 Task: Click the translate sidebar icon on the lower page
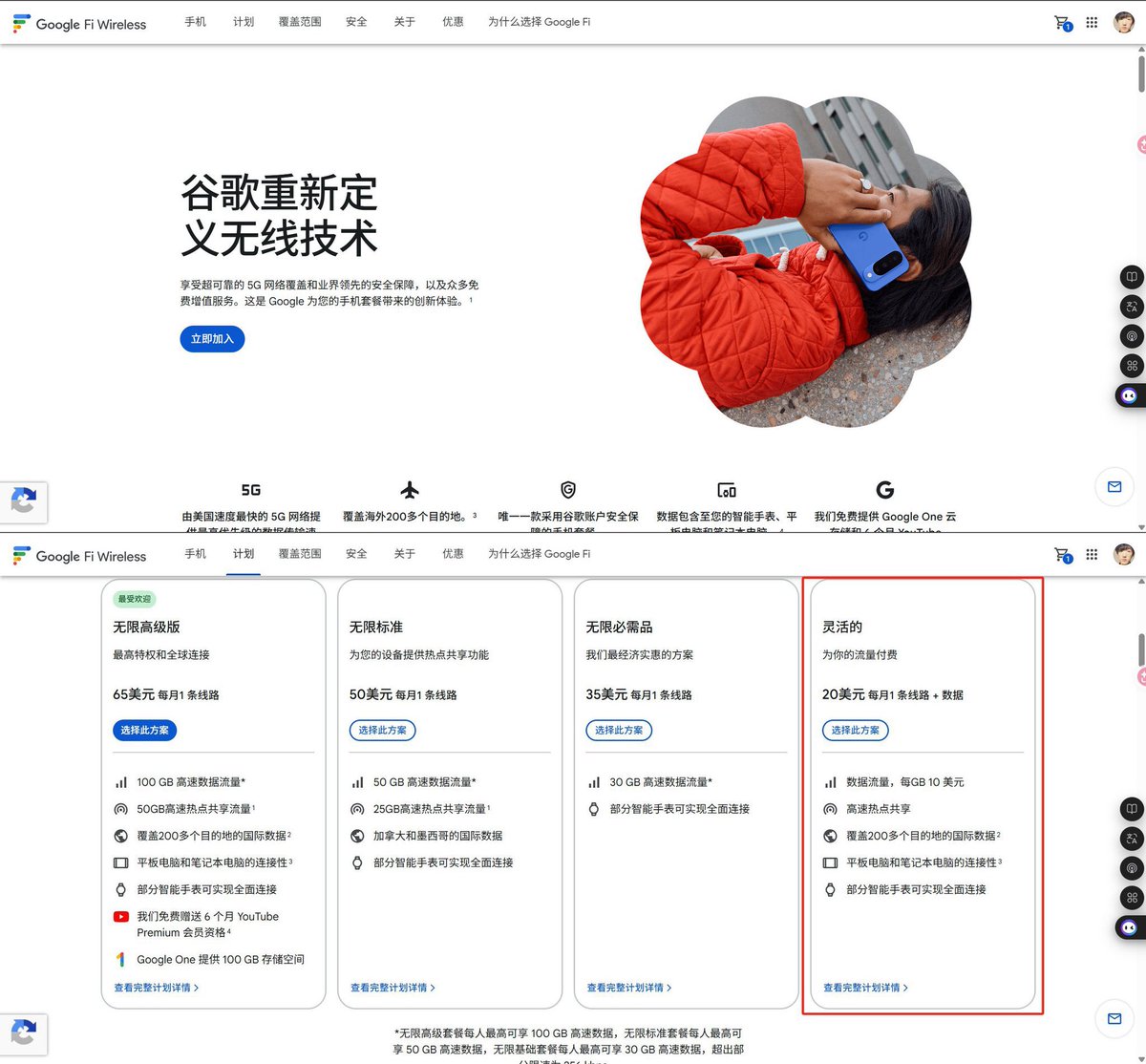tap(1132, 839)
